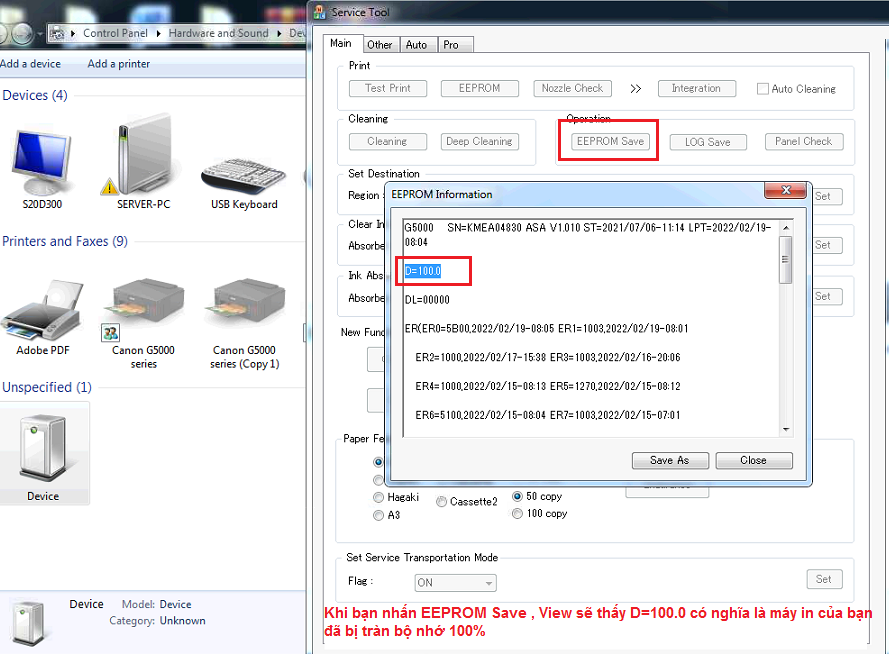889x654 pixels.
Task: Select the USB Keyboard device icon
Action: pos(244,174)
